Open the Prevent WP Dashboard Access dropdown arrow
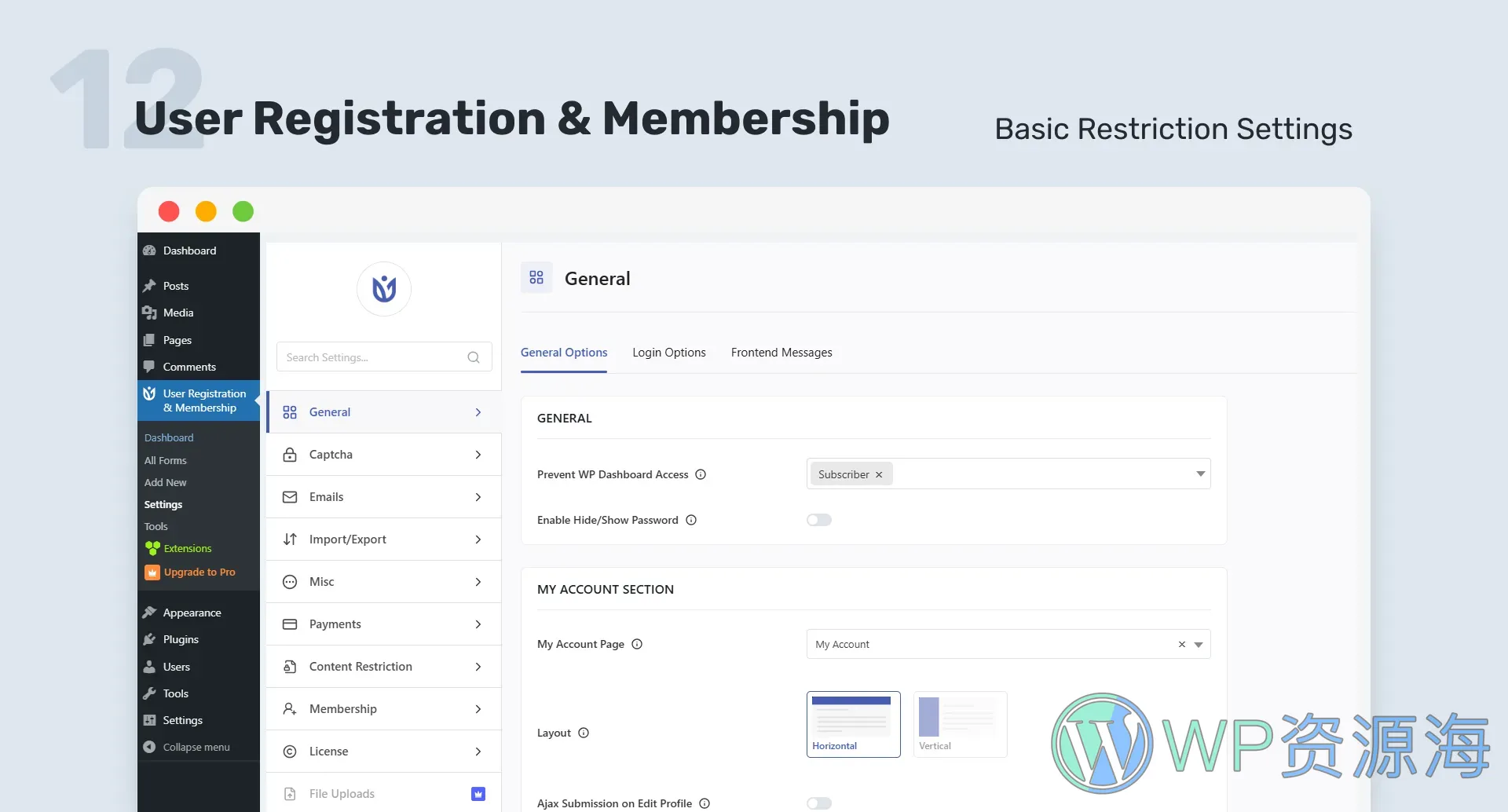This screenshot has width=1508, height=812. 1200,474
